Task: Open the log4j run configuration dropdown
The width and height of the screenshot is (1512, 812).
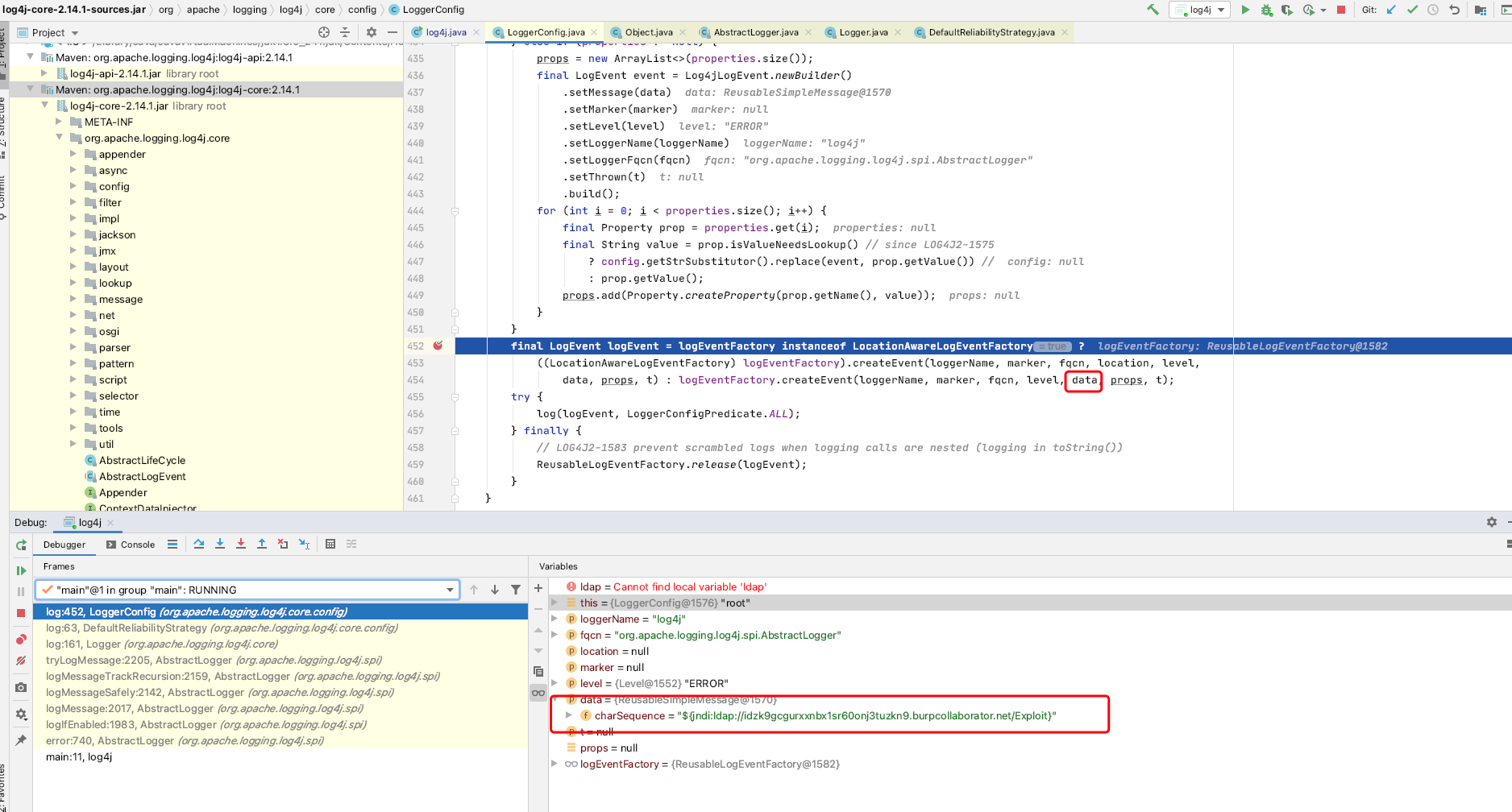Action: pyautogui.click(x=1200, y=10)
